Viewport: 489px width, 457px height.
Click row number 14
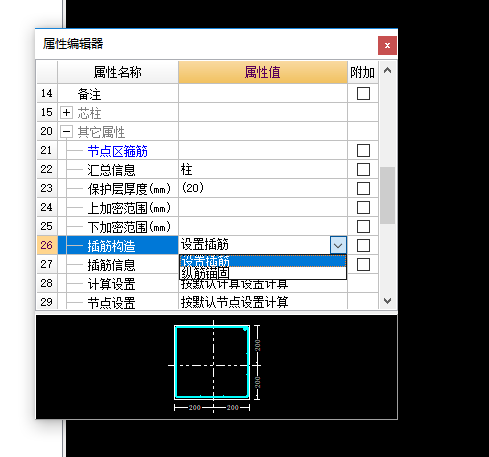[x=47, y=93]
